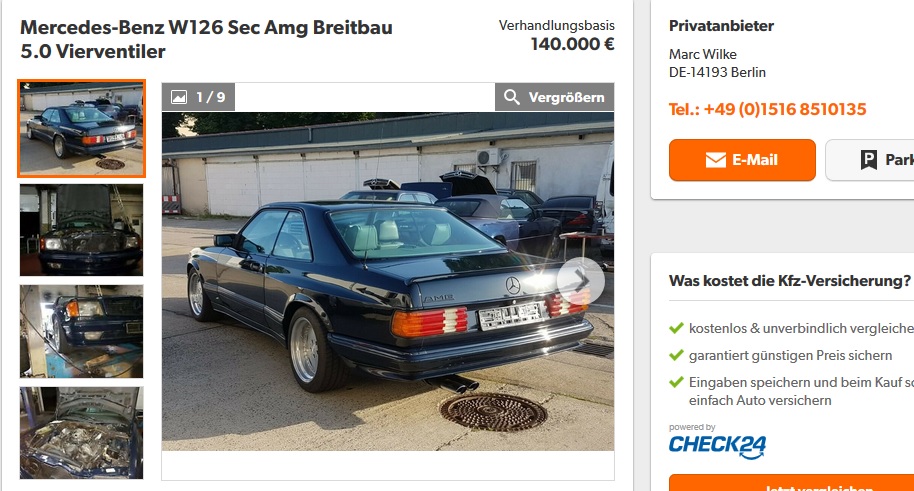Image resolution: width=914 pixels, height=491 pixels.
Task: Click the checkmark beside Eingaben speichern
Action: (x=676, y=383)
